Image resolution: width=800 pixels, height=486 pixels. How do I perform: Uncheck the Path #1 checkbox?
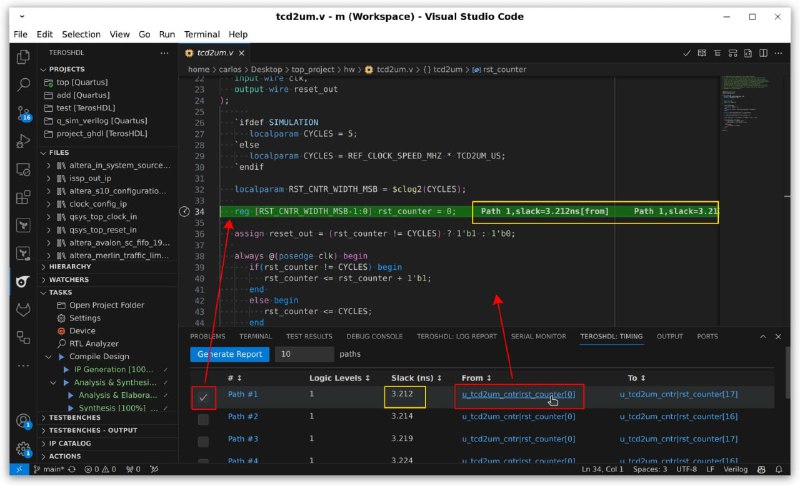[203, 397]
